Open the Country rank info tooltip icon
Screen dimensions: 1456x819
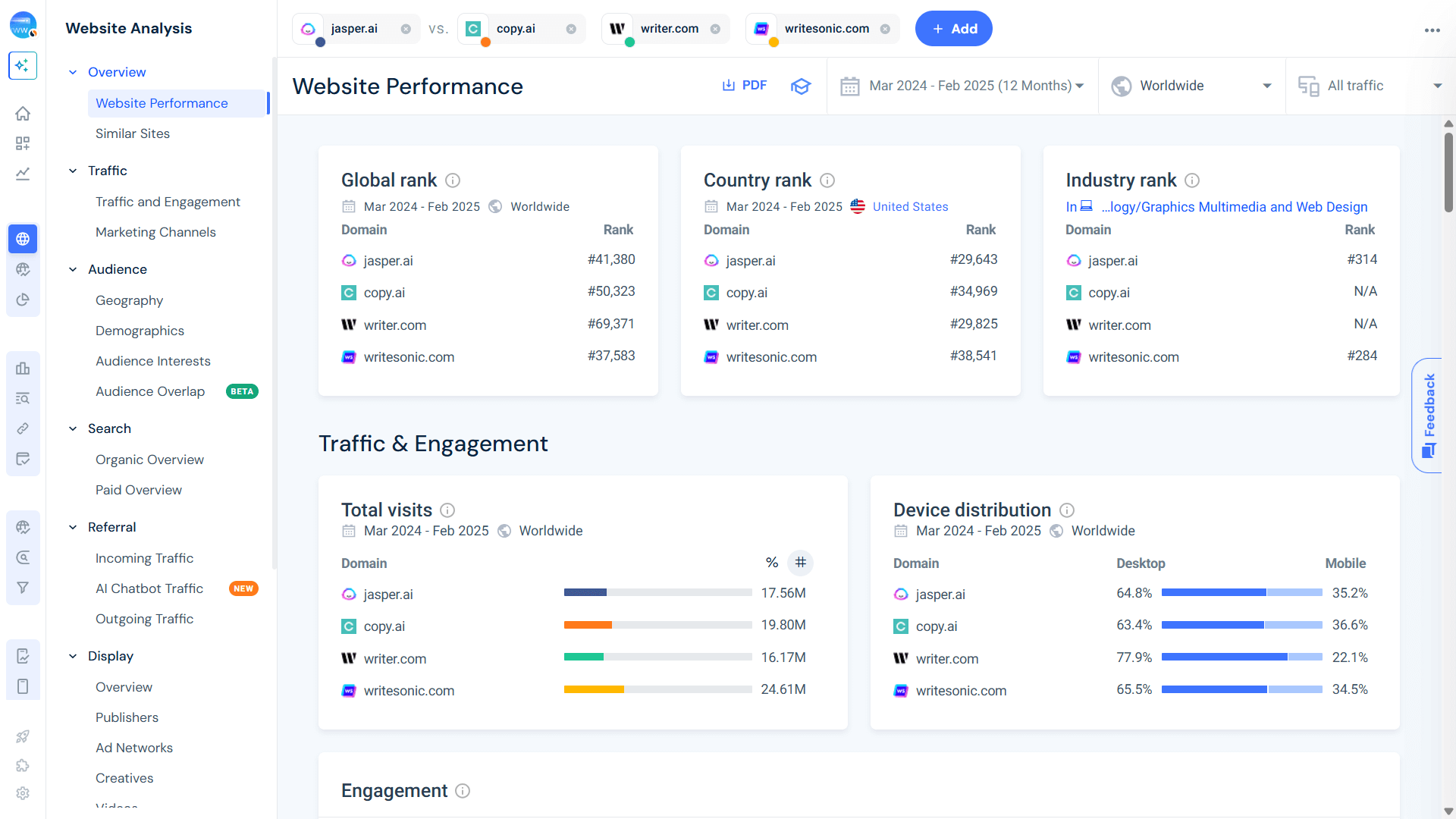click(x=827, y=180)
